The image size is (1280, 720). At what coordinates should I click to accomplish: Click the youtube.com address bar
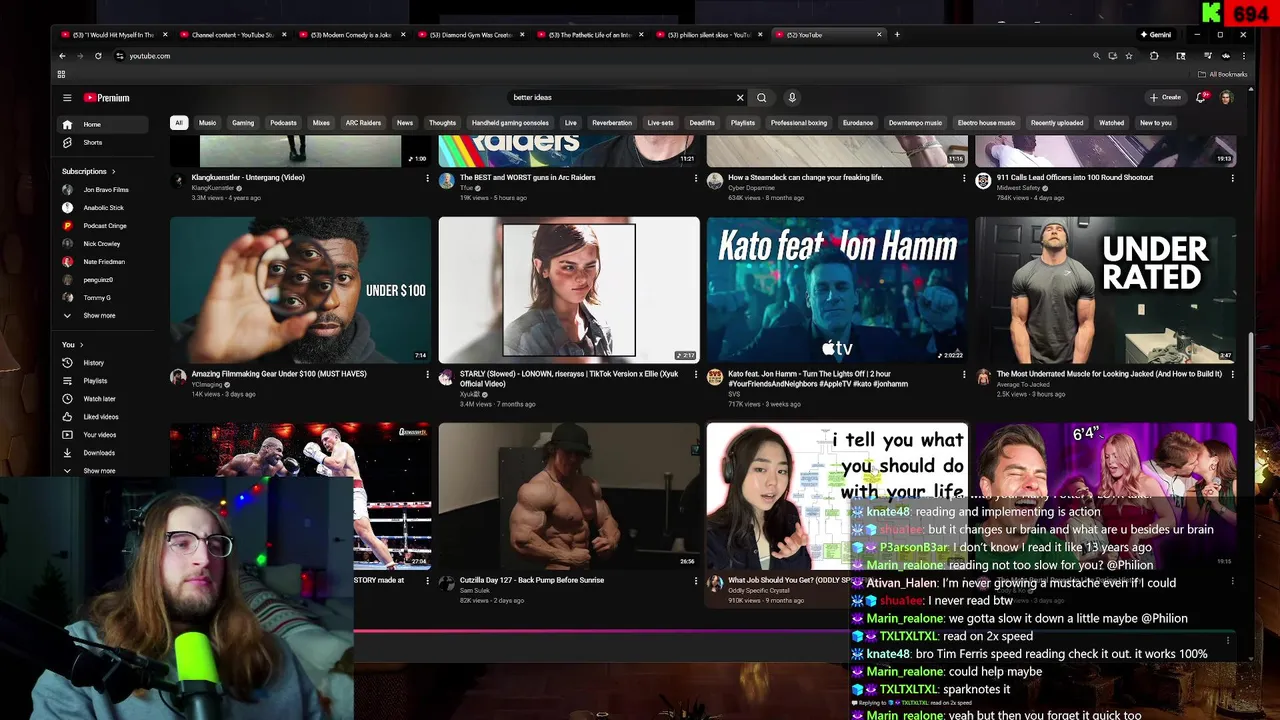point(600,56)
